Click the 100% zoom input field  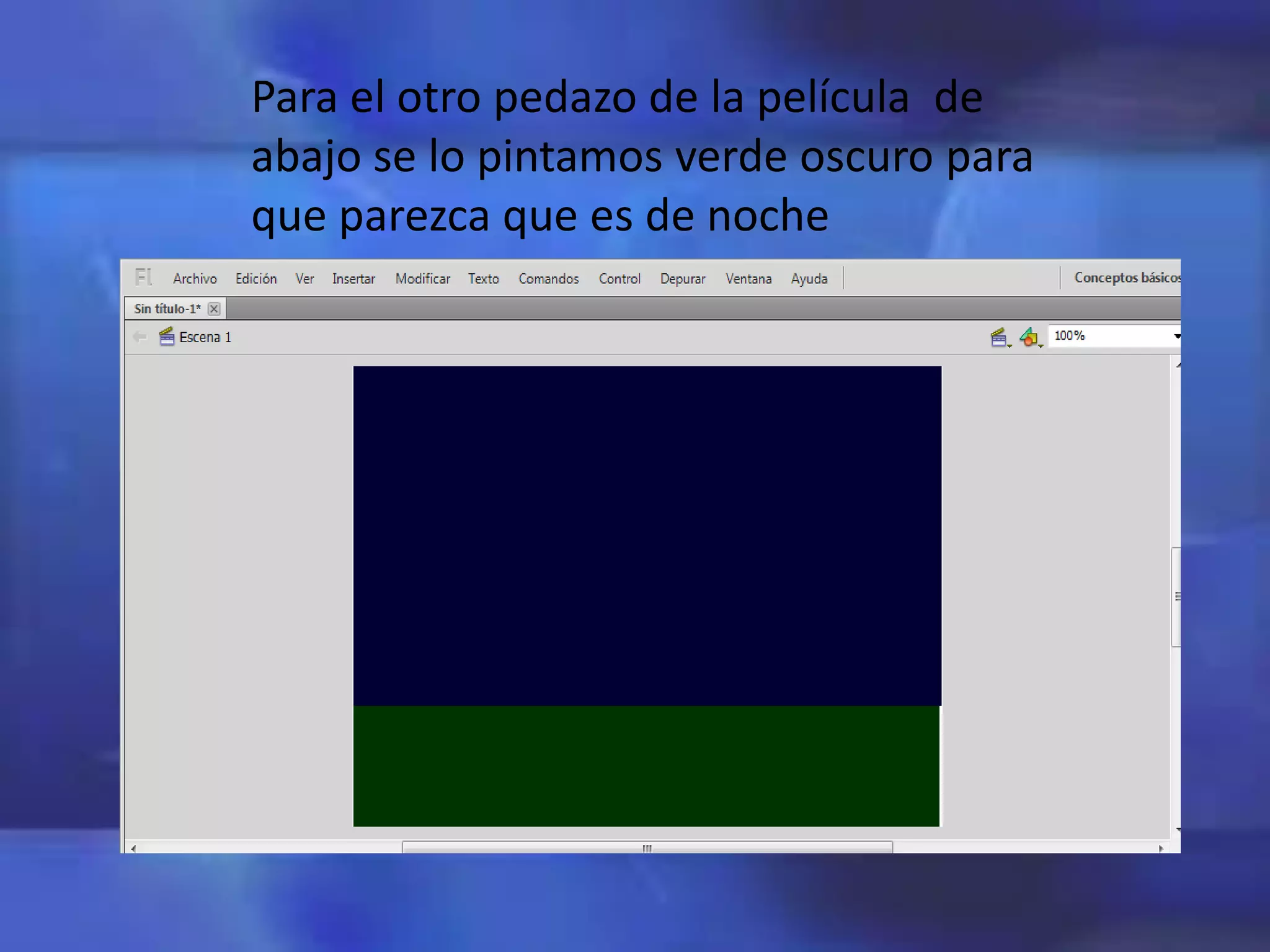click(x=1109, y=336)
